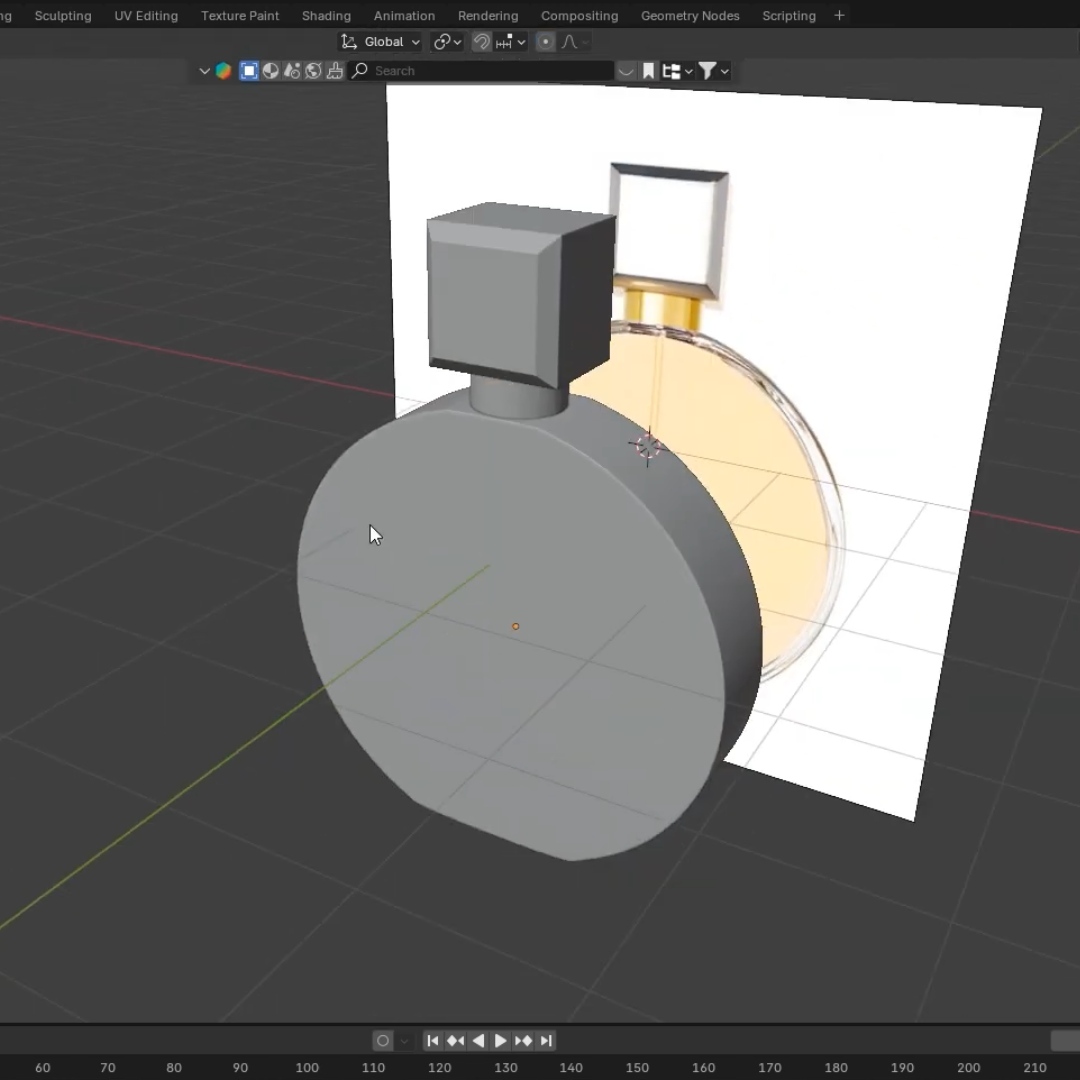Jump to the first frame of the timeline
The height and width of the screenshot is (1080, 1080).
point(432,1041)
